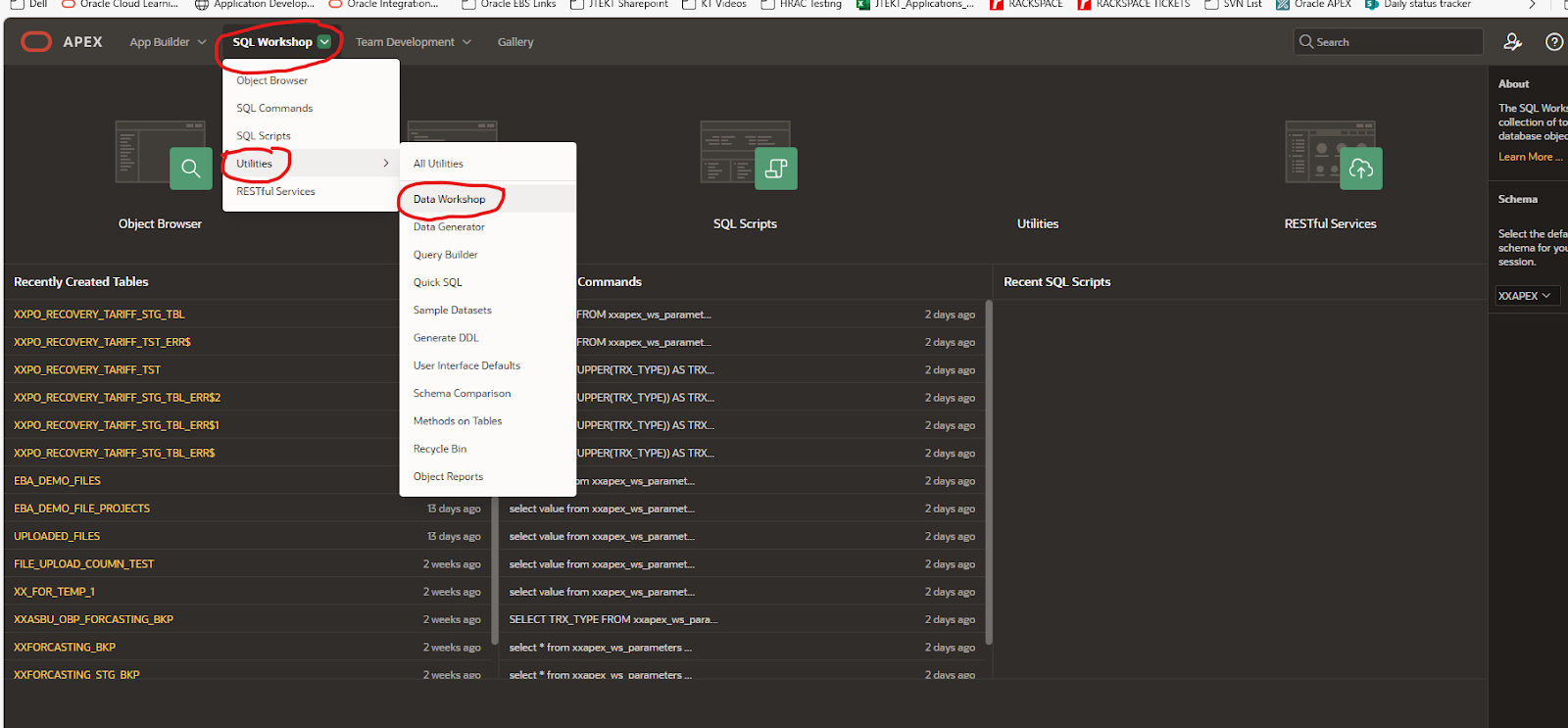Screen dimensions: 1568x728
Task: Choose Data Workshop in submenu
Action: [449, 199]
